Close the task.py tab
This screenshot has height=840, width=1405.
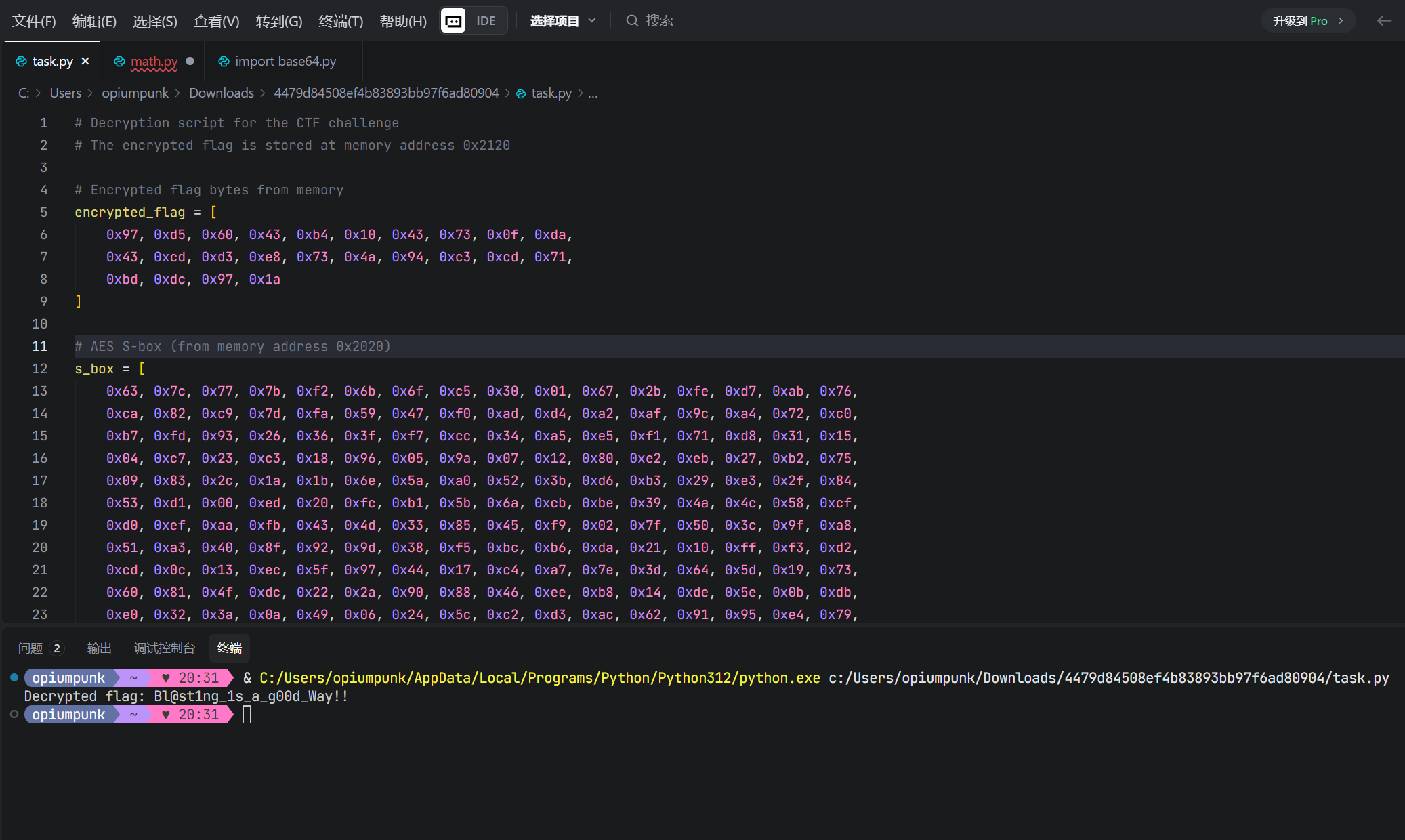85,61
